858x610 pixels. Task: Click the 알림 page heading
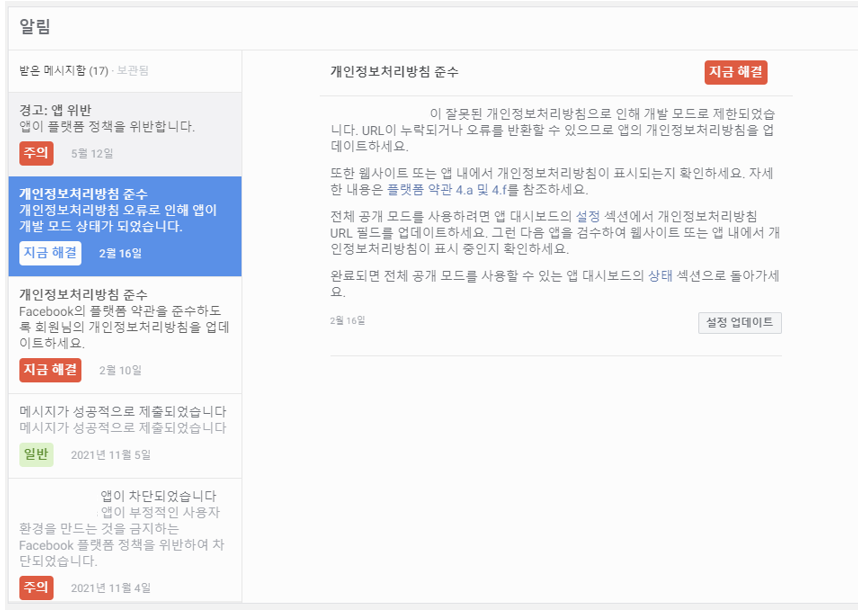click(x=35, y=26)
